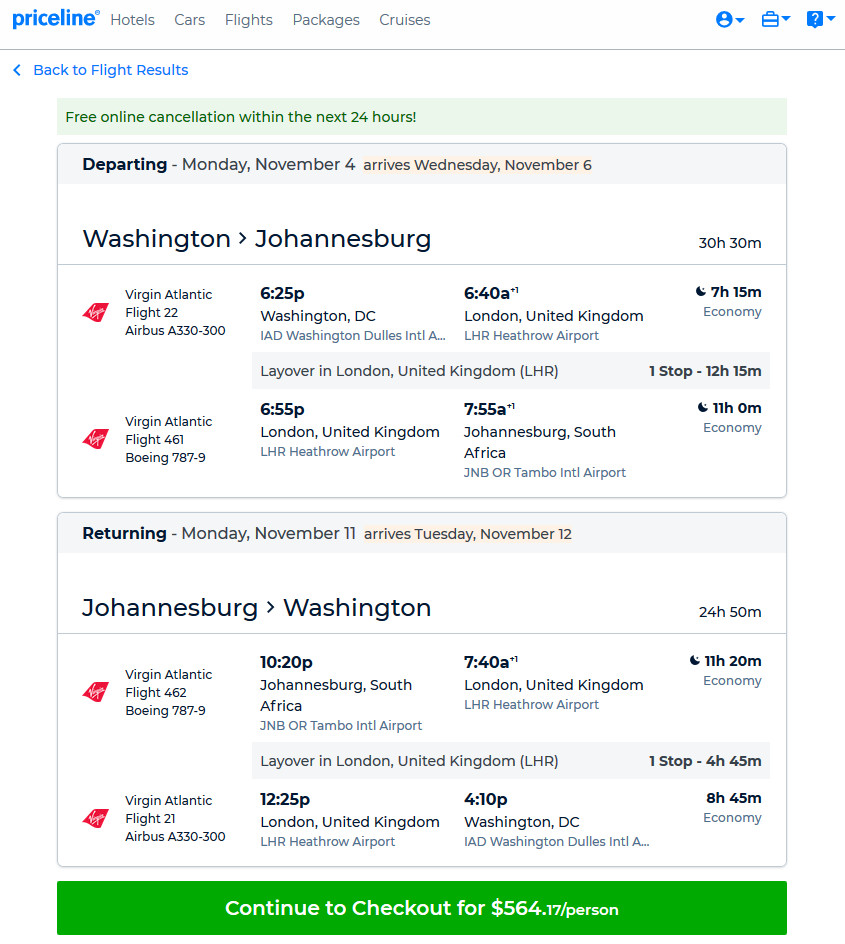The image size is (845, 944).
Task: Open the My Trips briefcase menu
Action: click(776, 19)
